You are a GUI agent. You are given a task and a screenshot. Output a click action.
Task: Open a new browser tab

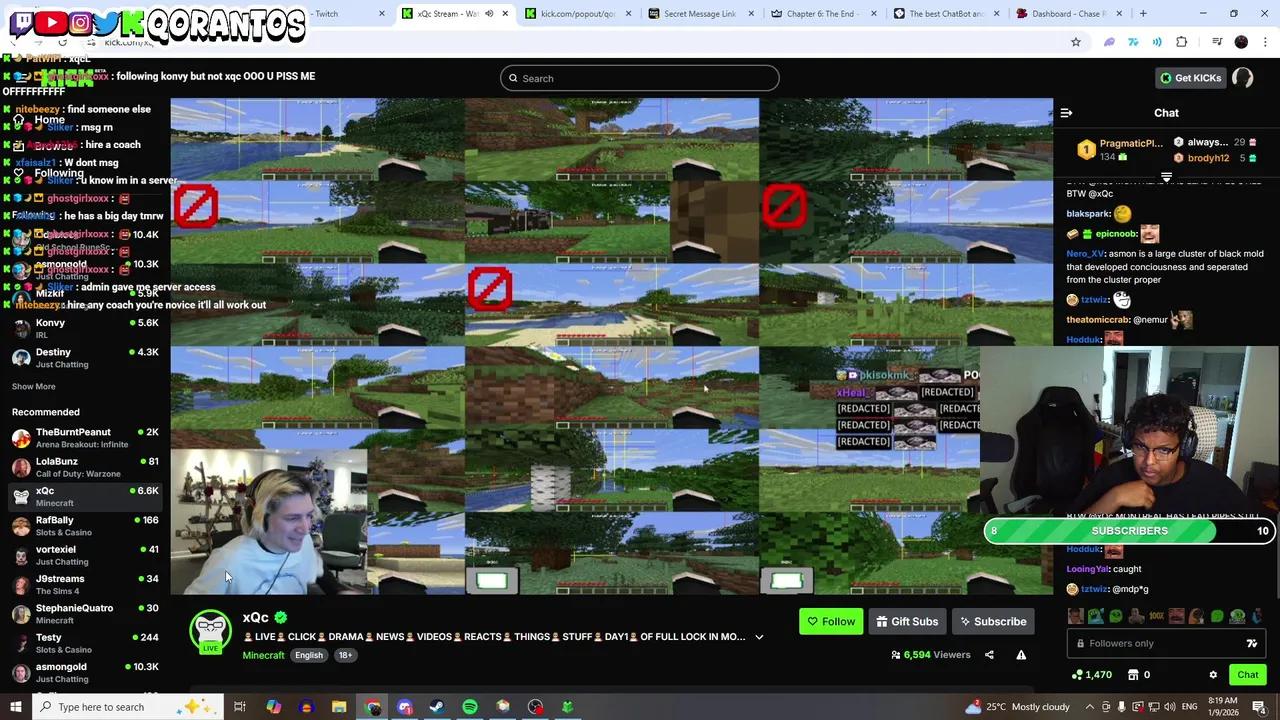(1143, 14)
